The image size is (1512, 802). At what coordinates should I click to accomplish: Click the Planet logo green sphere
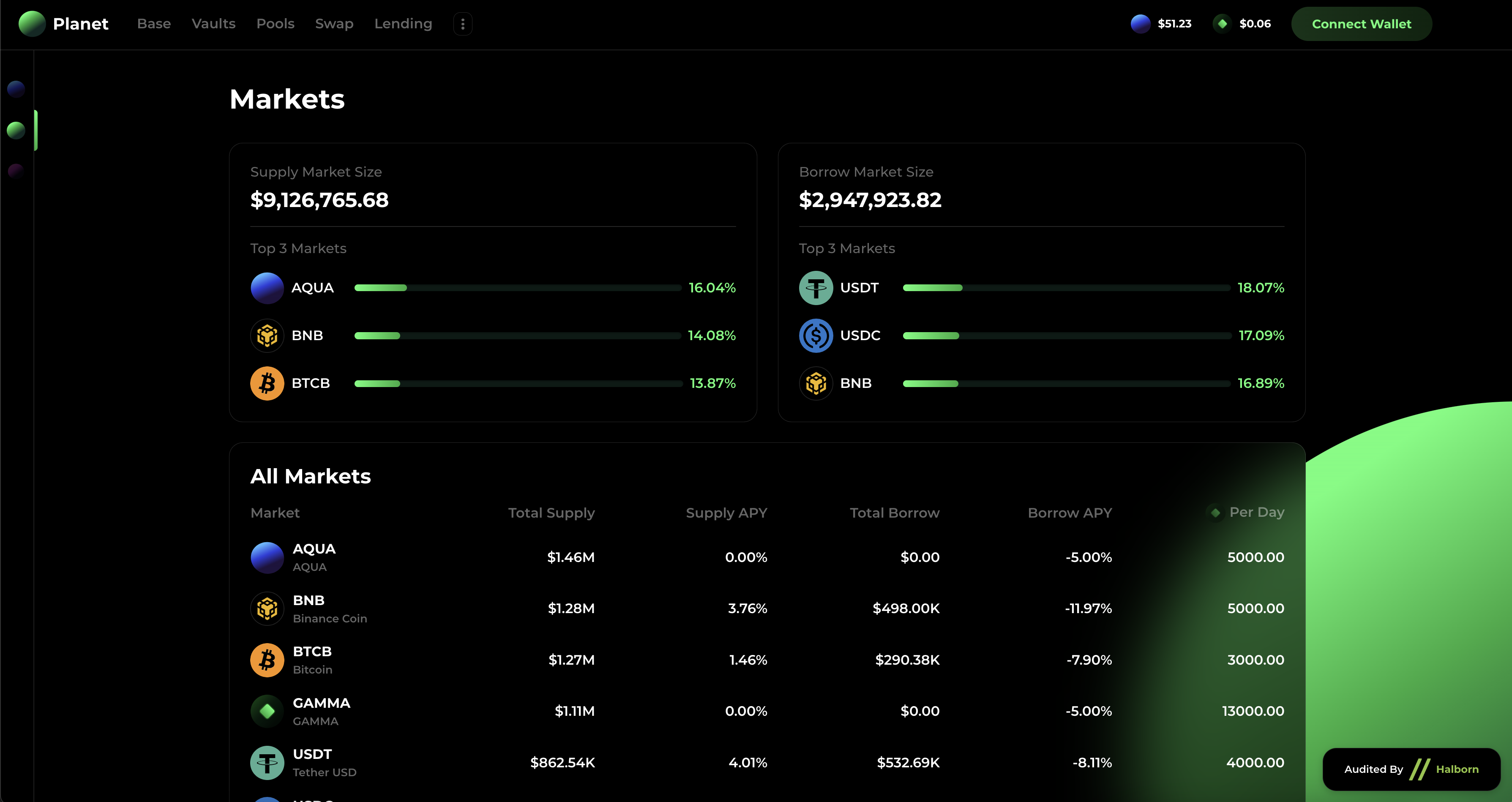click(32, 24)
